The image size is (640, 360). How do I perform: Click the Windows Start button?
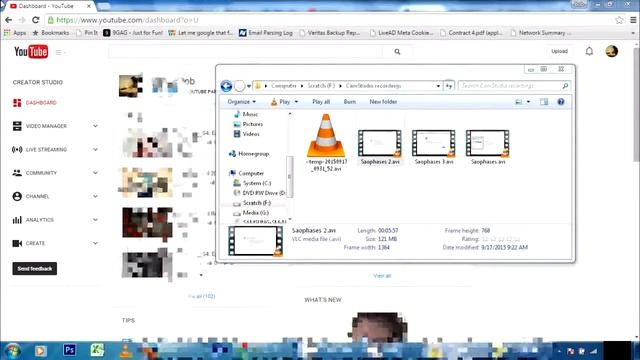[x=12, y=351]
